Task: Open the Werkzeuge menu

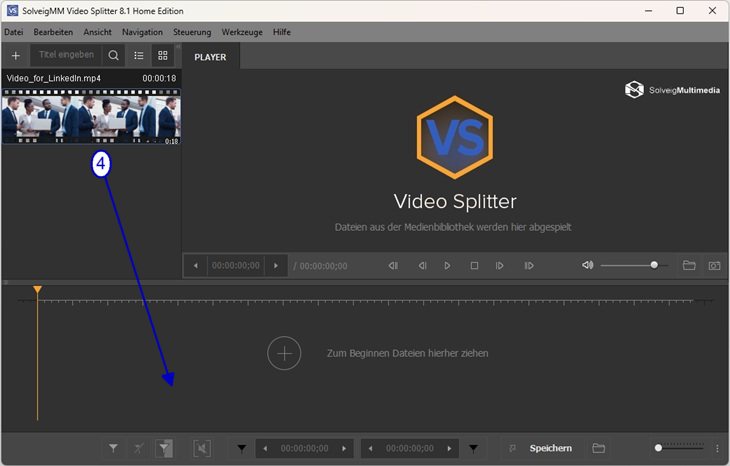Action: click(242, 32)
